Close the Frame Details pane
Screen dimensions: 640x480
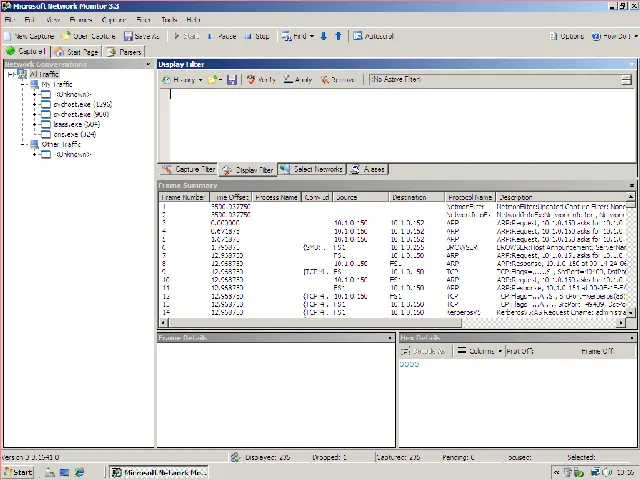pos(390,338)
